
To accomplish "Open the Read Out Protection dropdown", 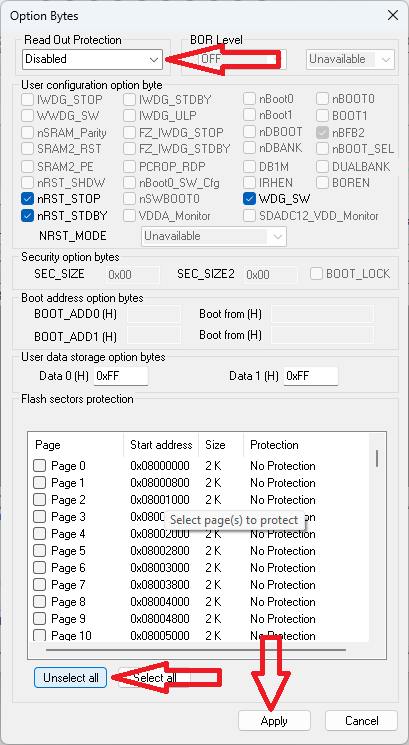I will (x=93, y=59).
